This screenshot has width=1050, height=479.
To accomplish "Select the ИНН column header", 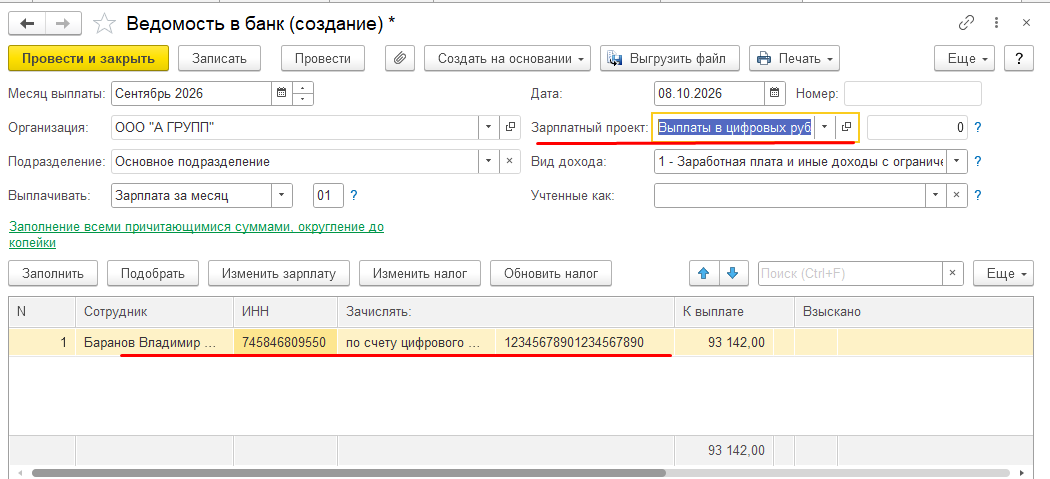I will pos(285,312).
